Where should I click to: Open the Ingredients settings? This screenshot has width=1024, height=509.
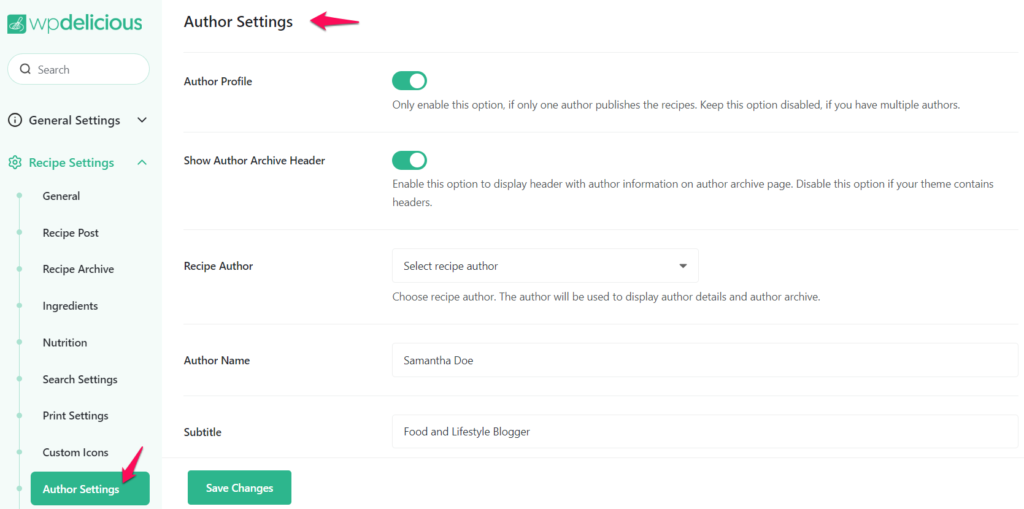71,306
